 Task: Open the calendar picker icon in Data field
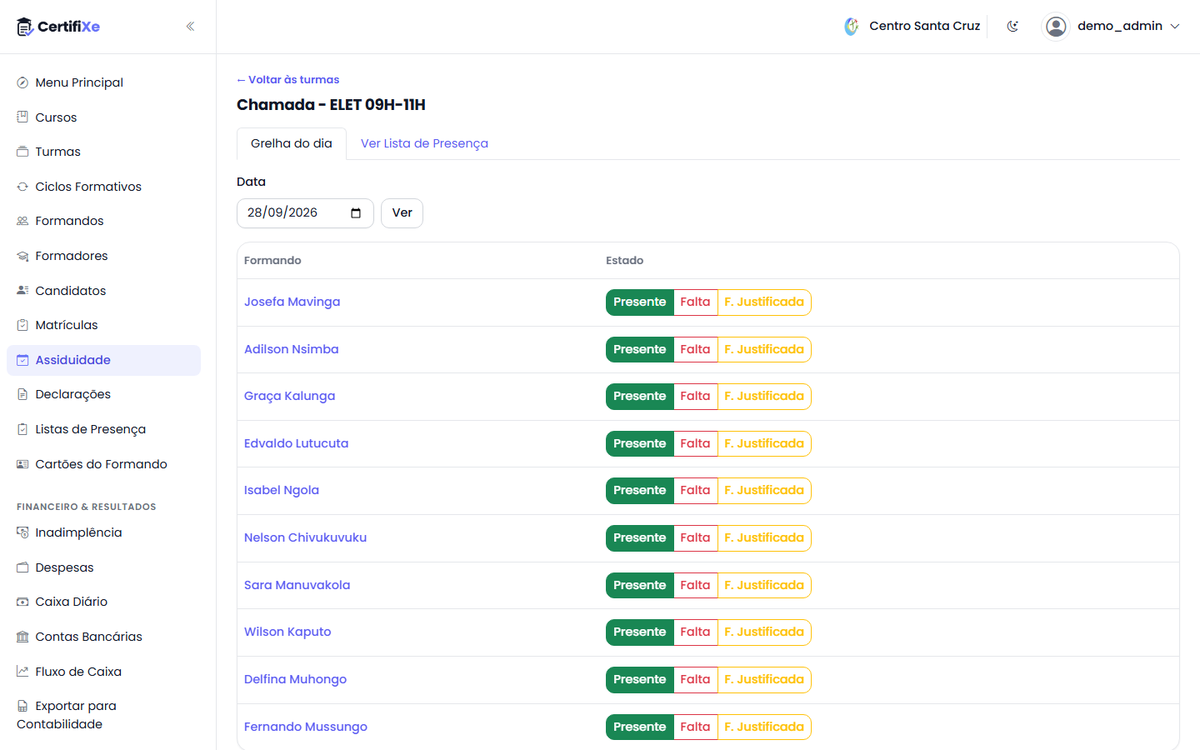coord(356,213)
